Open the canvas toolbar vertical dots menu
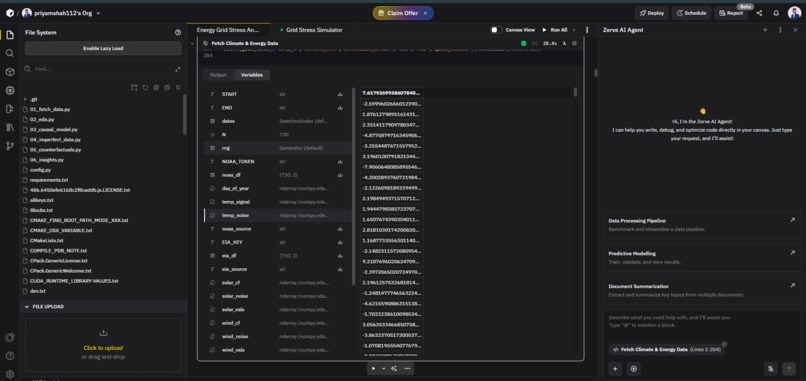Screen dimensions: 806x381 [x=587, y=30]
